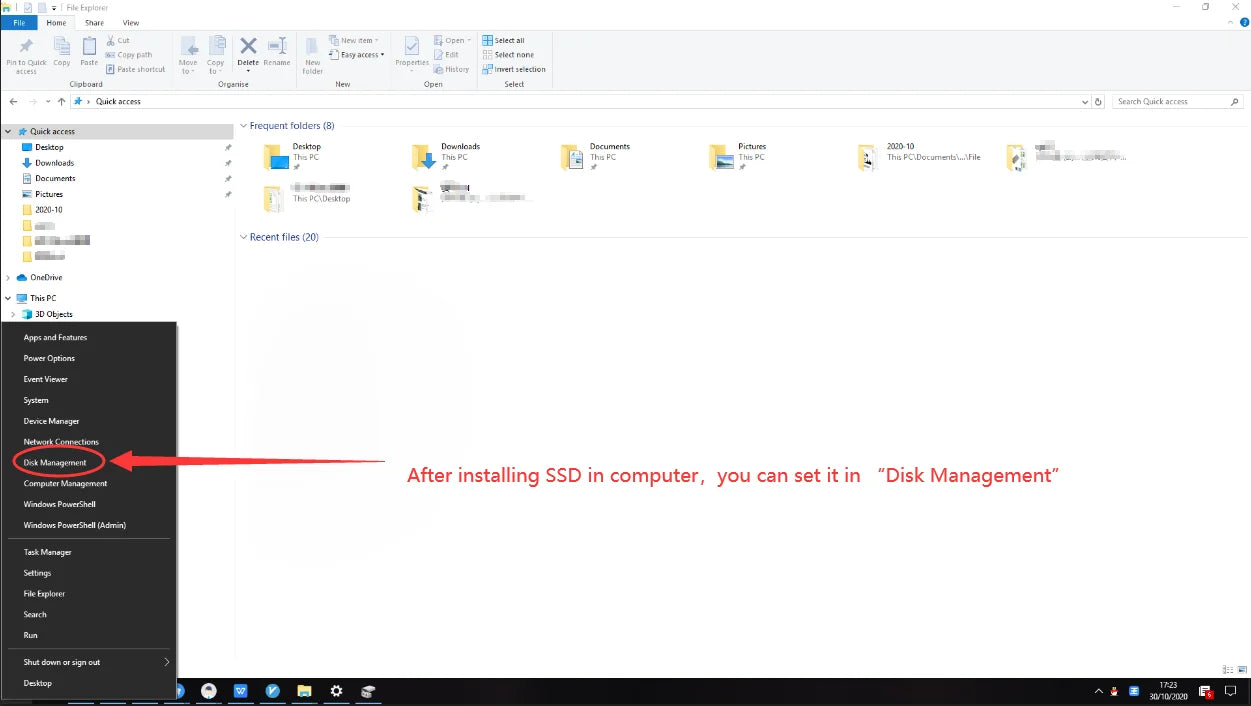The width and height of the screenshot is (1251, 706).
Task: Choose Device Manager from the menu
Action: [x=51, y=421]
